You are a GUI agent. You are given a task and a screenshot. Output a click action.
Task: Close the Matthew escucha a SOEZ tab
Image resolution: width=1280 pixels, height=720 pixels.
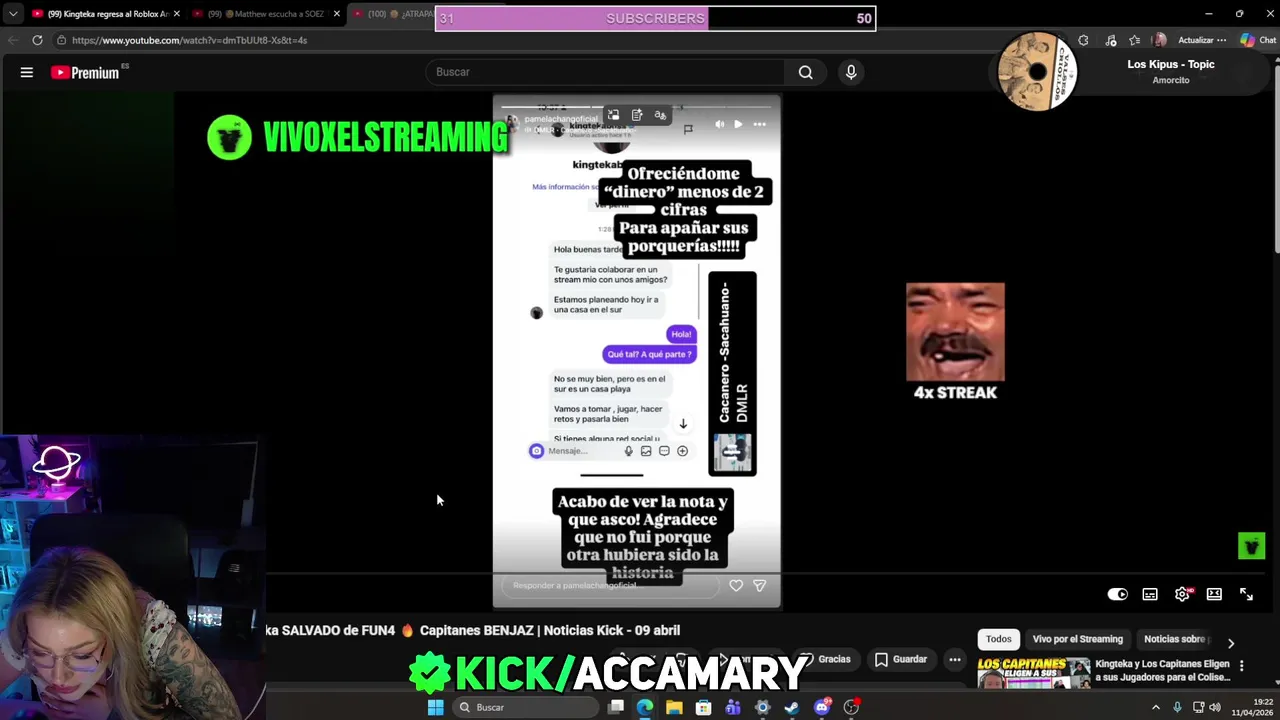click(337, 14)
